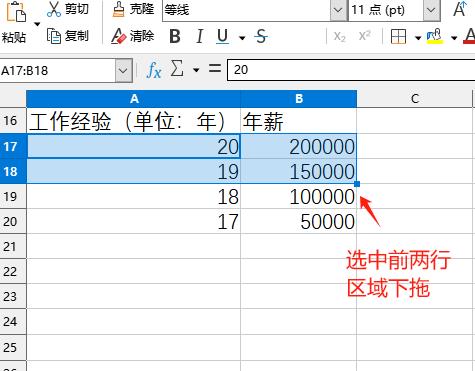The width and height of the screenshot is (475, 371).
Task: Click cell with value 100000
Action: click(299, 196)
